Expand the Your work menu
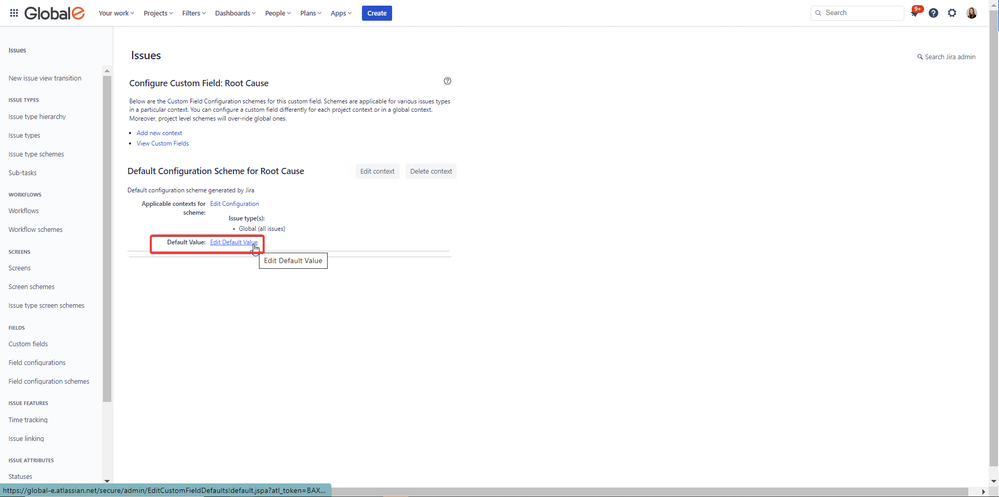This screenshot has height=497, width=999. pos(116,13)
